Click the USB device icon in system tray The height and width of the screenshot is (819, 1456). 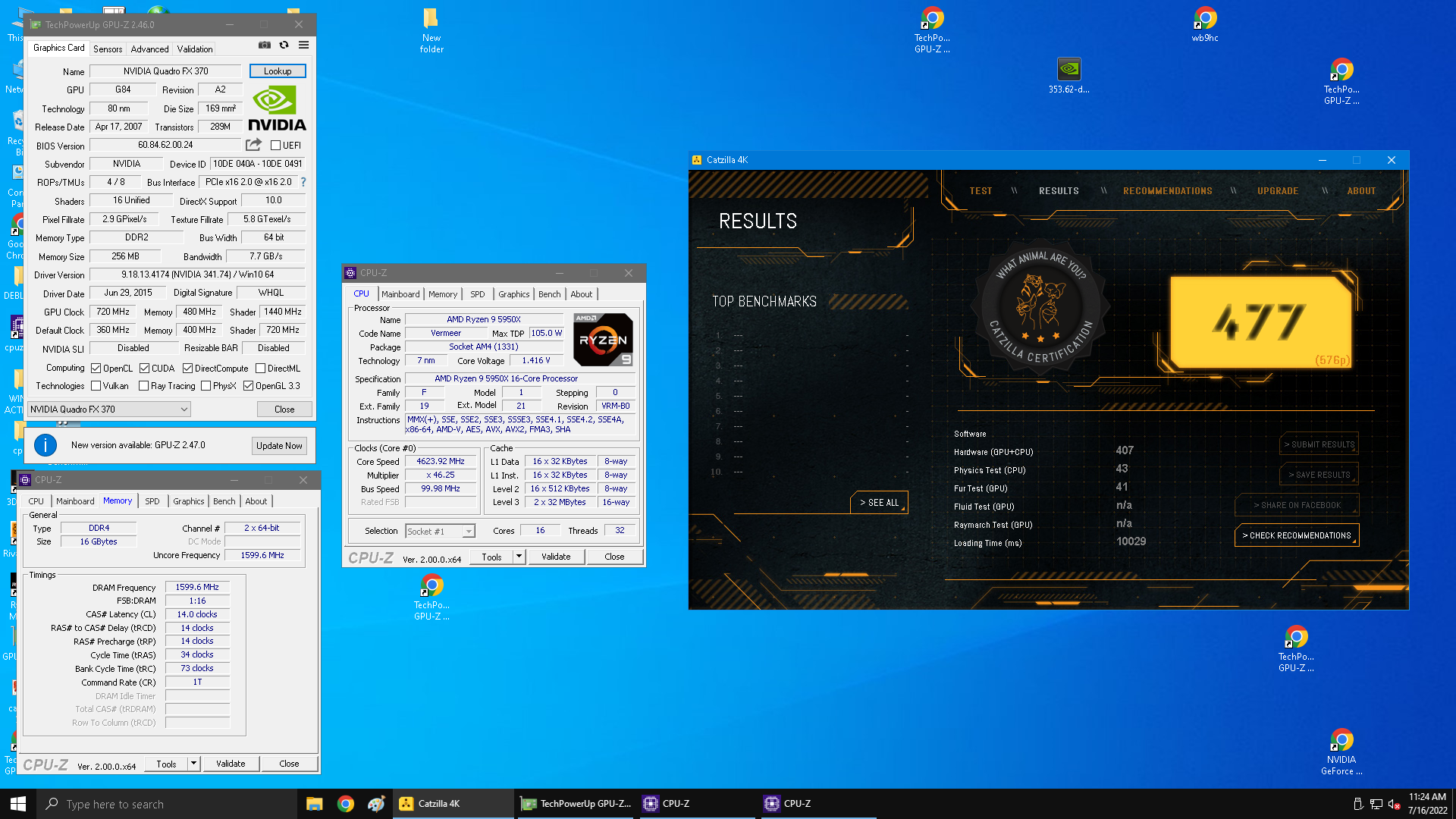[1357, 804]
